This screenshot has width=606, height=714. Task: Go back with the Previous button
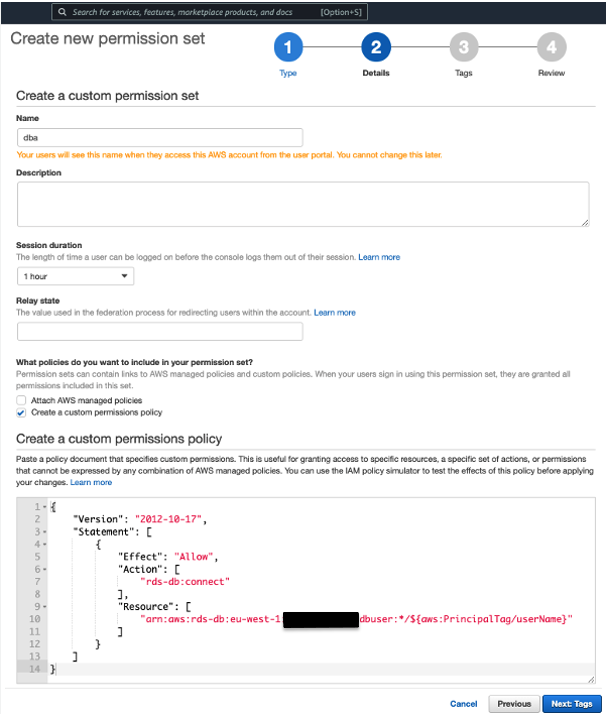[x=514, y=703]
